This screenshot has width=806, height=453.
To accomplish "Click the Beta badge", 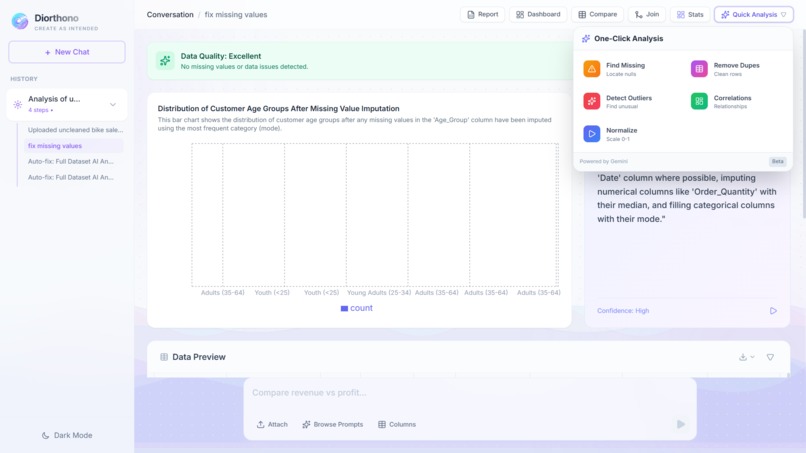I will (777, 161).
